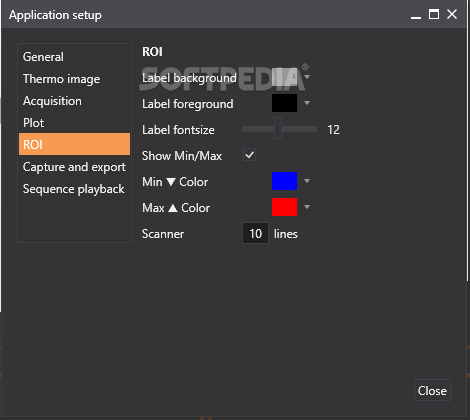Click the Label background color swatch
The height and width of the screenshot is (420, 470).
[x=284, y=77]
